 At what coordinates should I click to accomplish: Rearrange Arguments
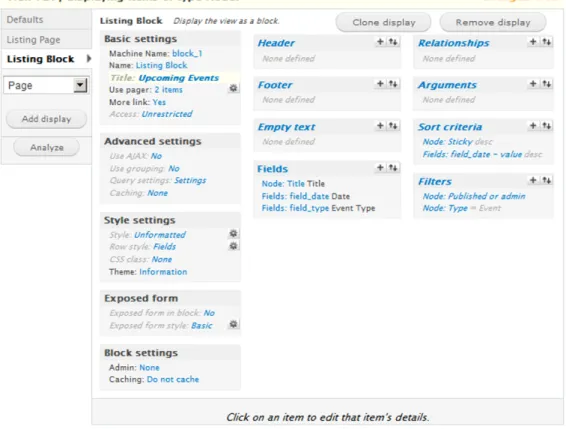point(547,84)
